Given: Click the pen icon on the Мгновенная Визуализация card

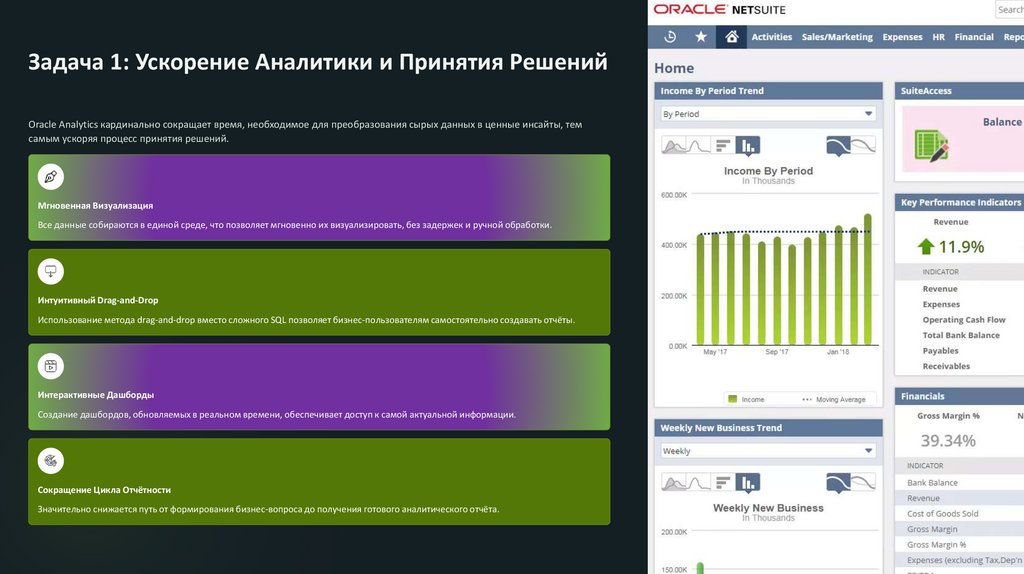Looking at the screenshot, I should 50,176.
